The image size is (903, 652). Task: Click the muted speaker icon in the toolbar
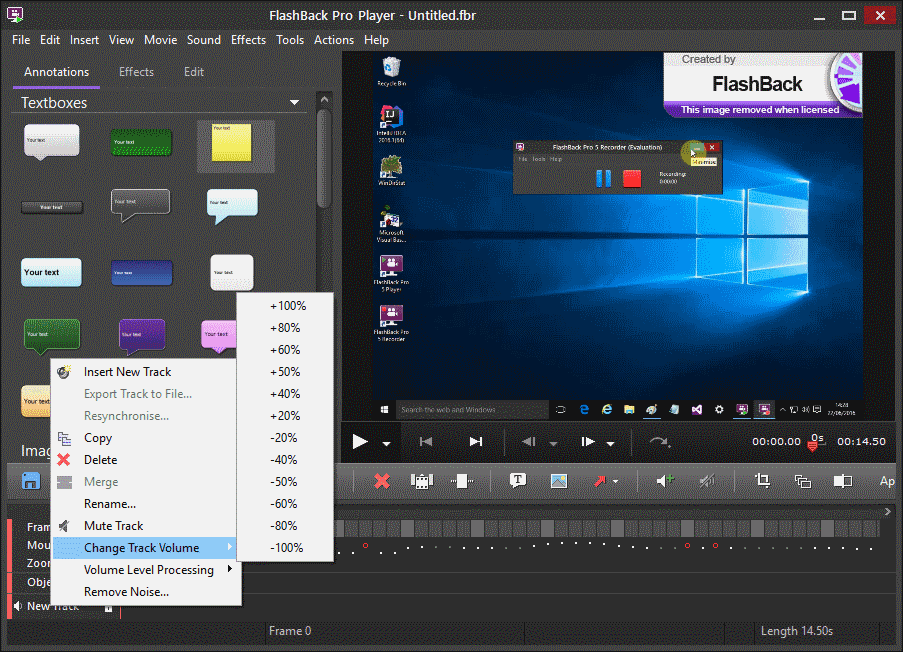[707, 480]
